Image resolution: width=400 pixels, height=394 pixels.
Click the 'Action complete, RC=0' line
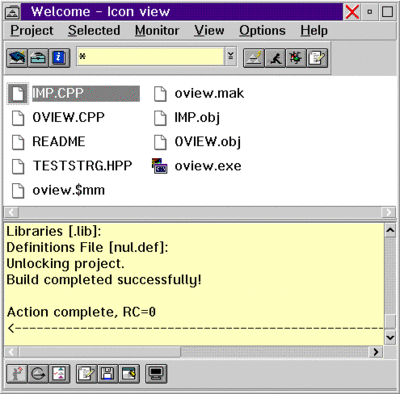pos(81,312)
